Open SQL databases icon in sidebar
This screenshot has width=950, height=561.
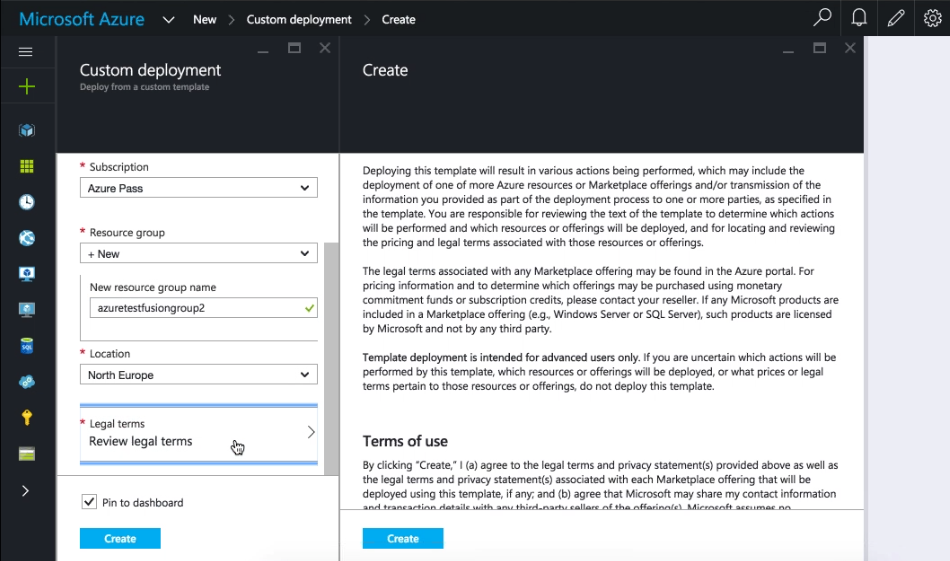tap(27, 346)
